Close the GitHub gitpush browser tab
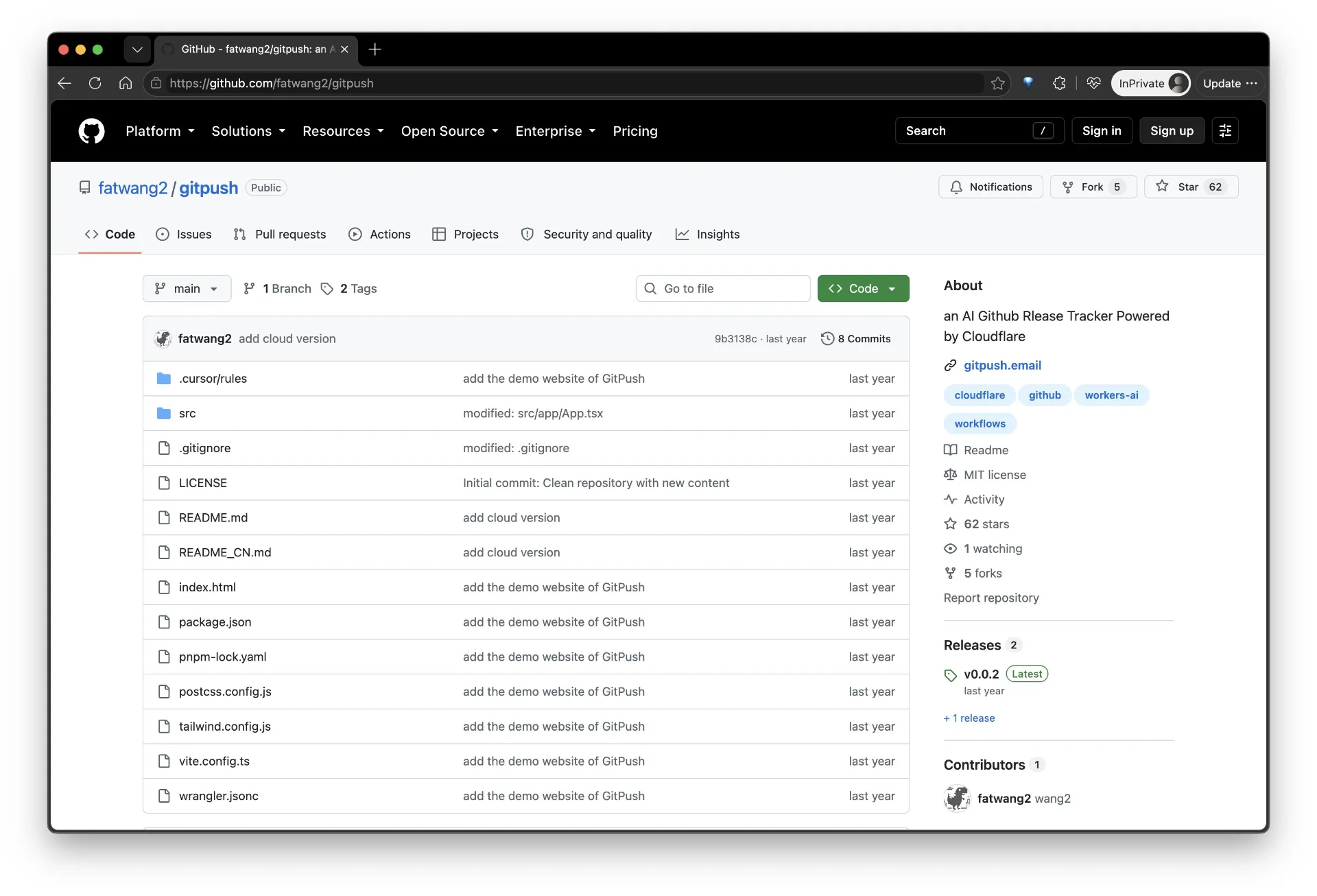 tap(344, 49)
